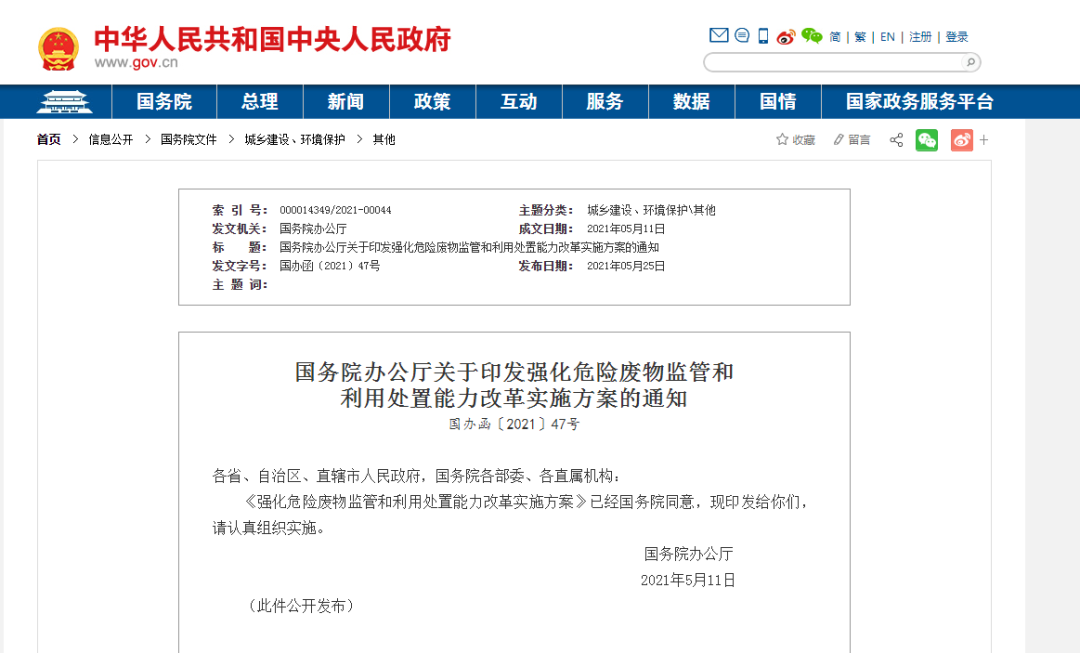
Task: Click the search magnifier icon
Action: 969,62
